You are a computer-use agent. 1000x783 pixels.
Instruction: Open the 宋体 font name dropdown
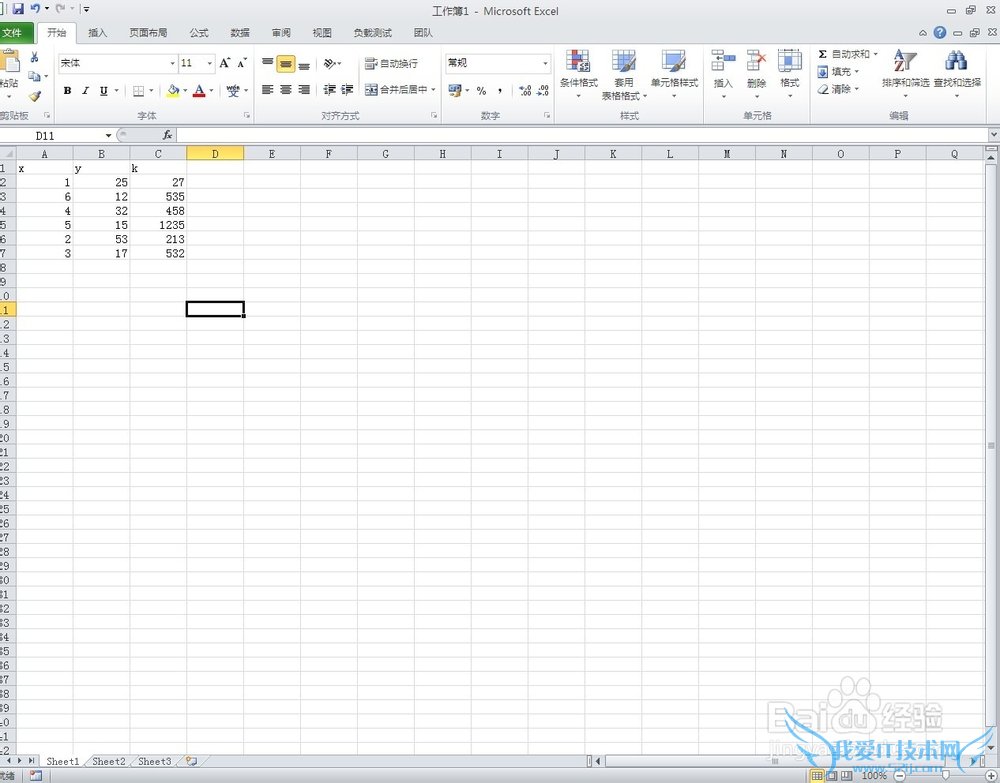coord(172,63)
